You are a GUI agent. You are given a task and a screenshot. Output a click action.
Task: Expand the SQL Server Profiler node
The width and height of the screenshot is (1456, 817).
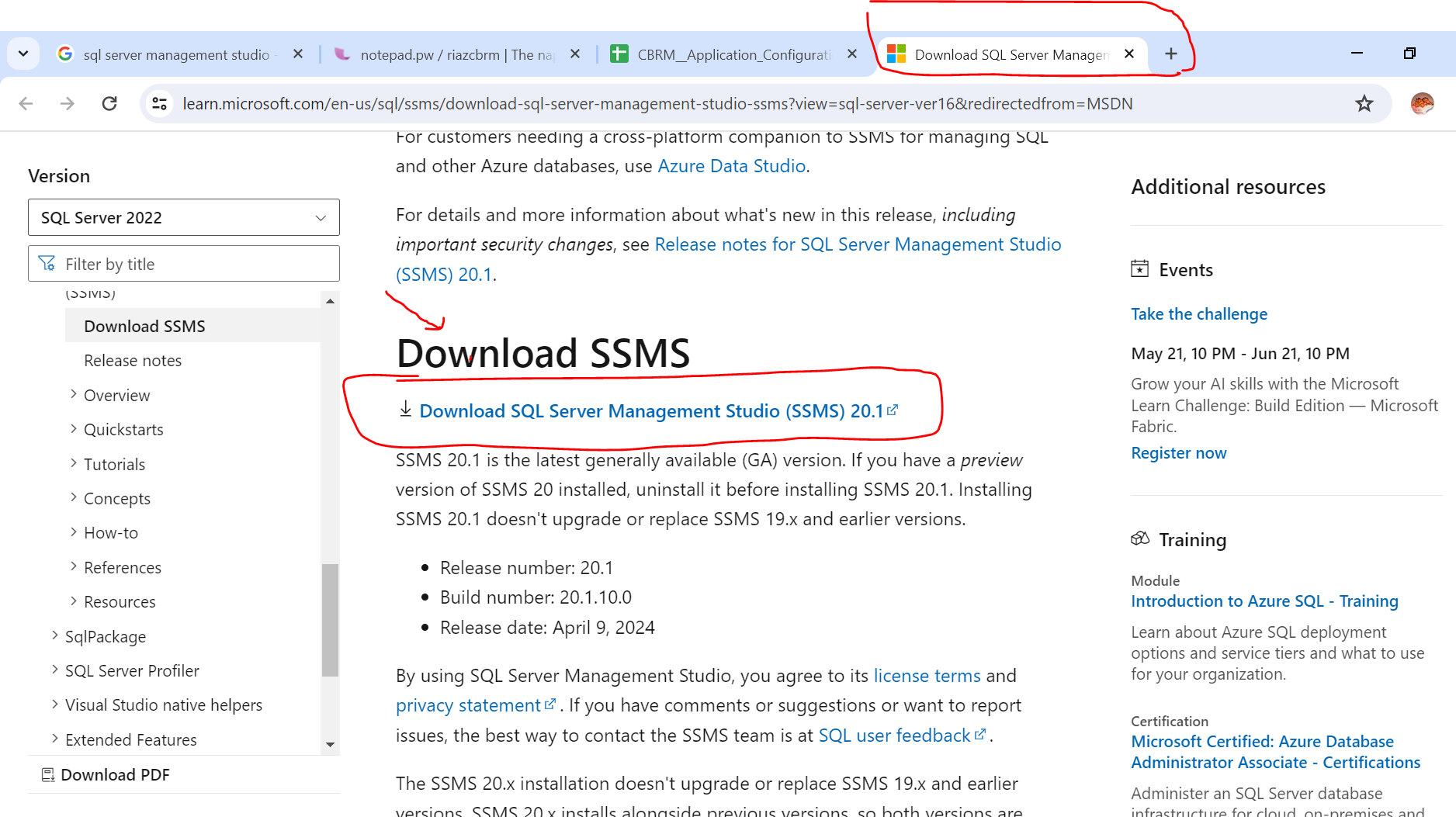click(55, 670)
